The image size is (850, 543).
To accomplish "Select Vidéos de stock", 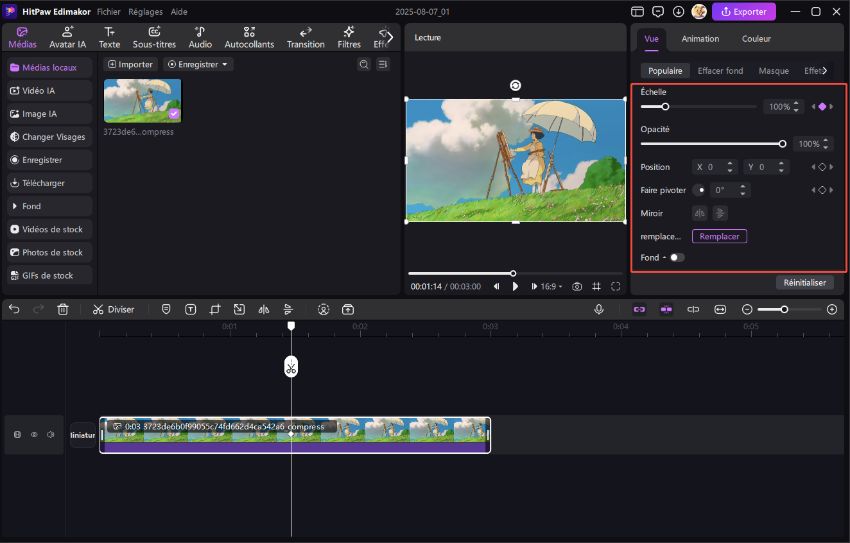I will 49,229.
